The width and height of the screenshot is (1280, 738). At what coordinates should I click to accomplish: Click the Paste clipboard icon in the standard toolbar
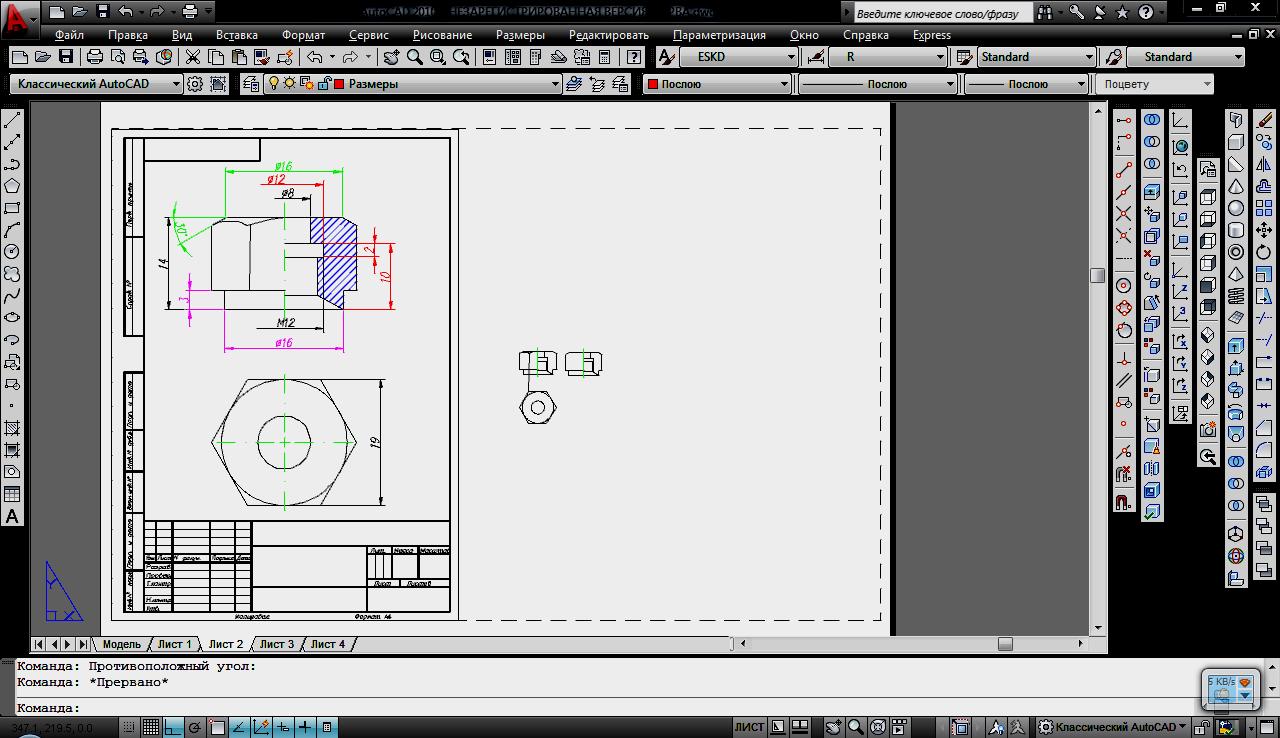(x=239, y=57)
